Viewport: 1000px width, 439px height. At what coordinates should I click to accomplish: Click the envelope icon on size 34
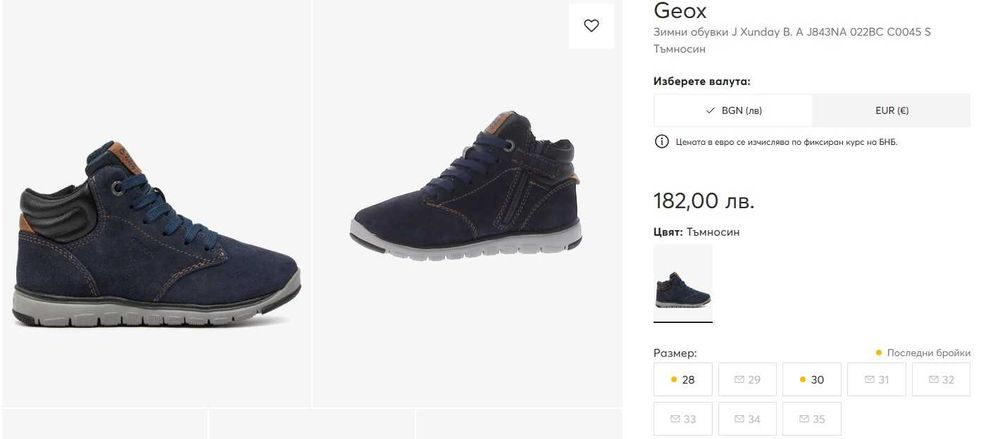[739, 419]
